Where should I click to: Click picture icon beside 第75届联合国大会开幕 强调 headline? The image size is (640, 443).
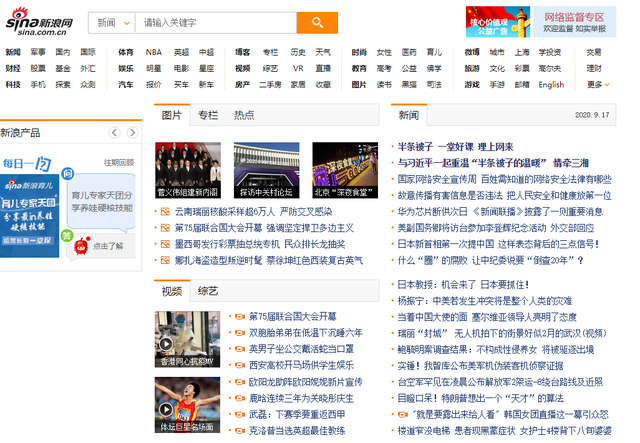(165, 228)
